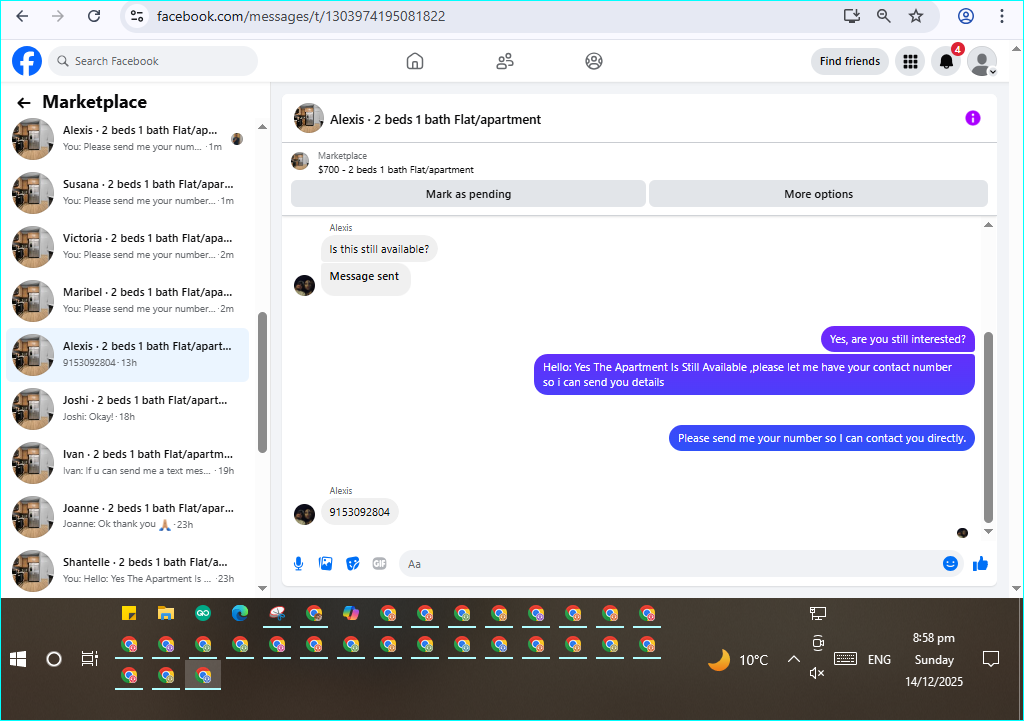
Task: Open the zoom magnifier icon in address bar
Action: (884, 16)
